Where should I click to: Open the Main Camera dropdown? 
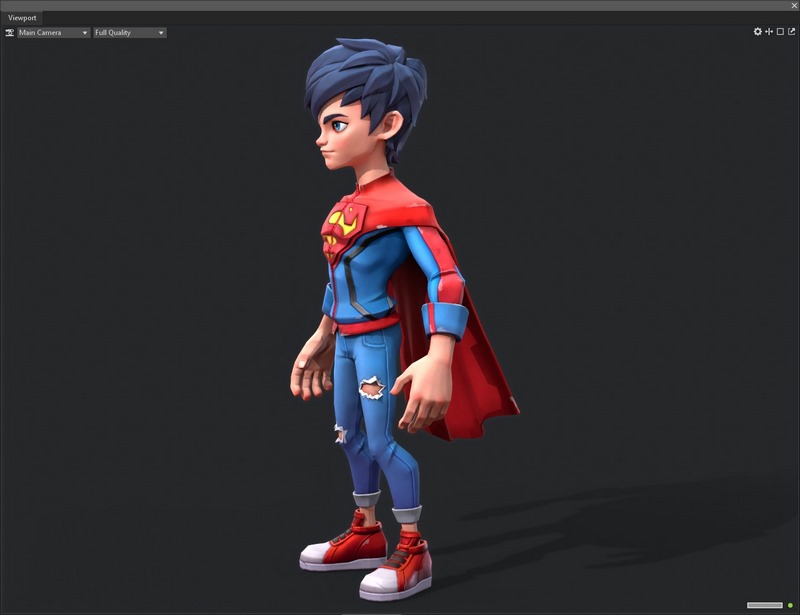point(54,33)
